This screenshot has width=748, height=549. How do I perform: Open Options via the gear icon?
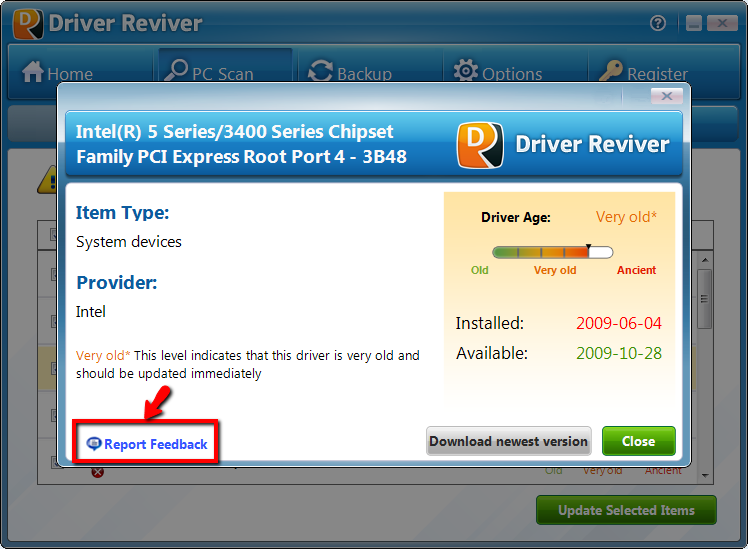pos(466,72)
